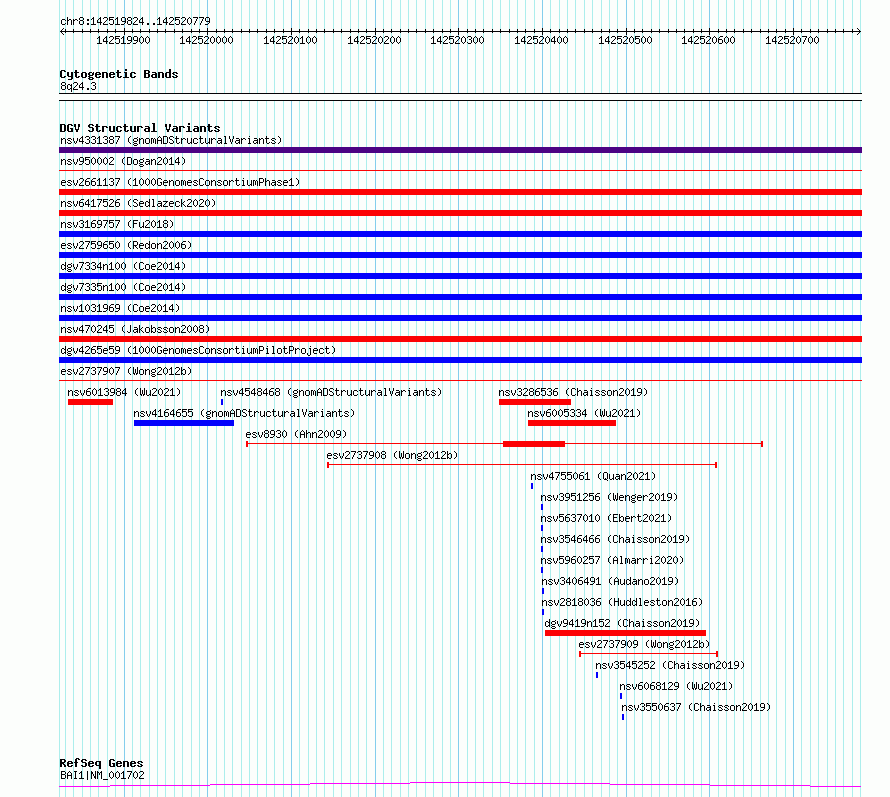Click the blue bar under nsv4164655

[184, 423]
